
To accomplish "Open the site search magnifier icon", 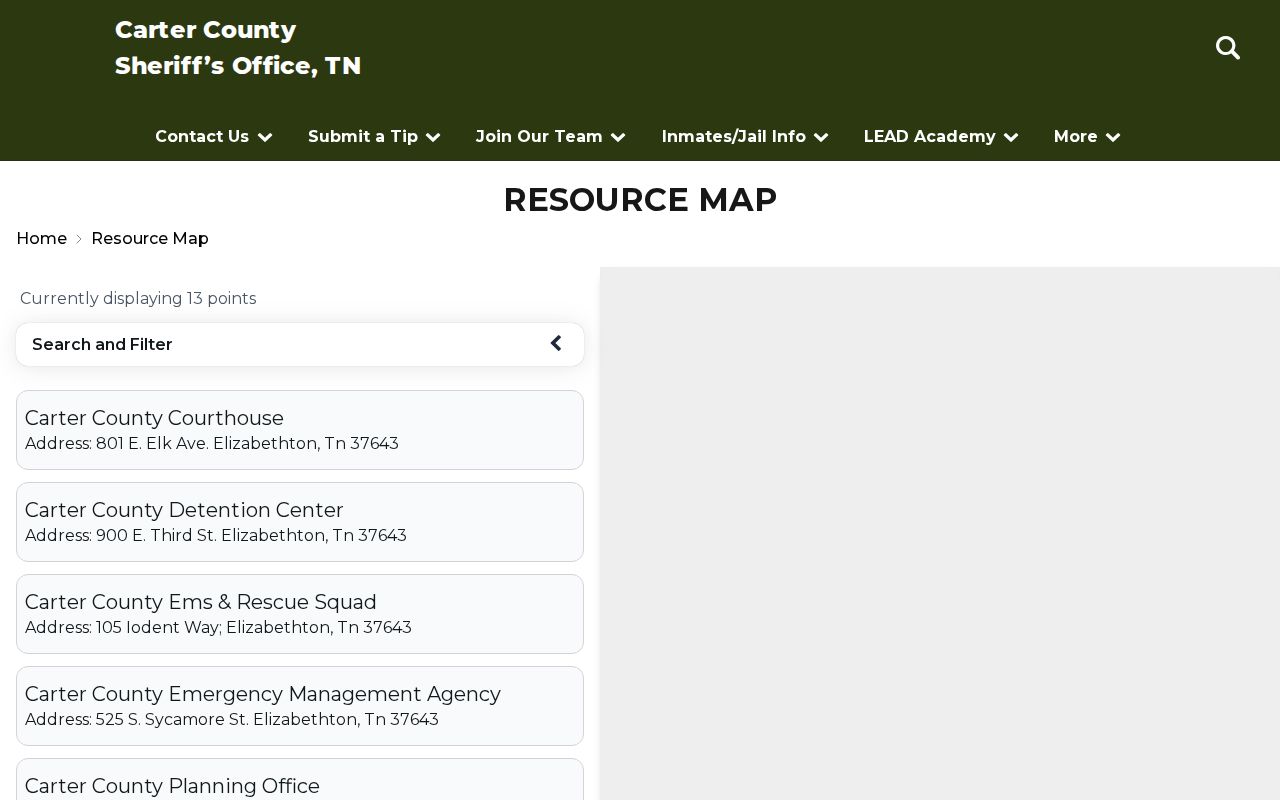I will tap(1228, 48).
